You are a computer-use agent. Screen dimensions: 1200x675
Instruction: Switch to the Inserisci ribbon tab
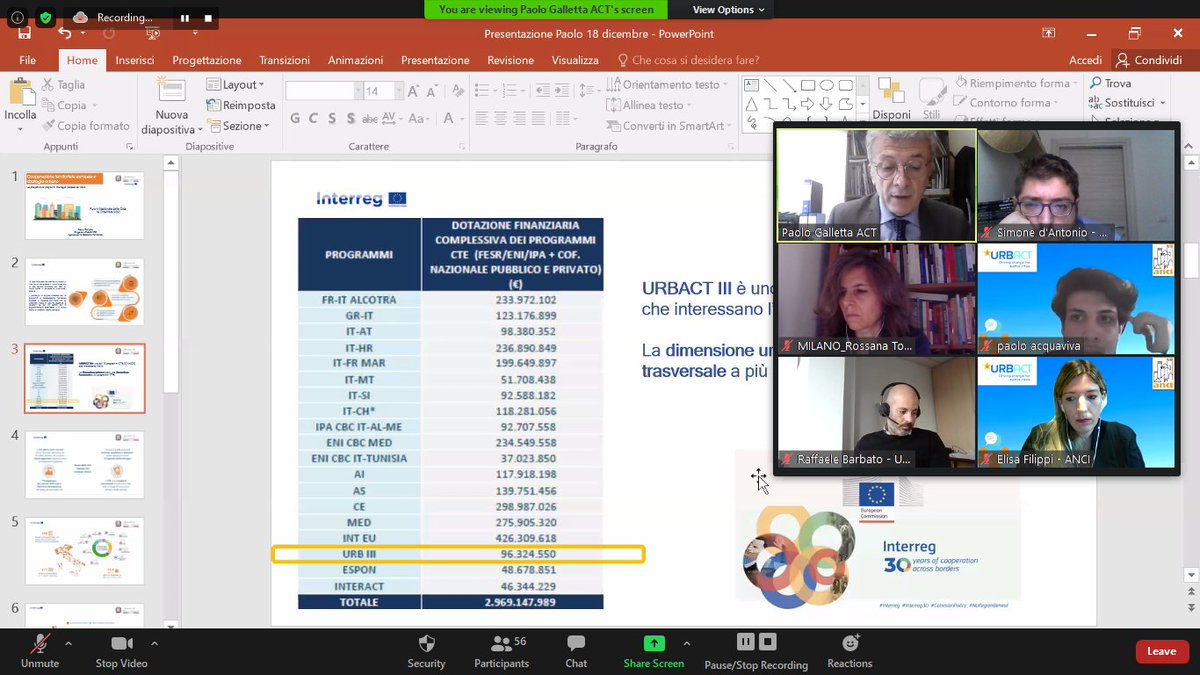click(x=134, y=59)
